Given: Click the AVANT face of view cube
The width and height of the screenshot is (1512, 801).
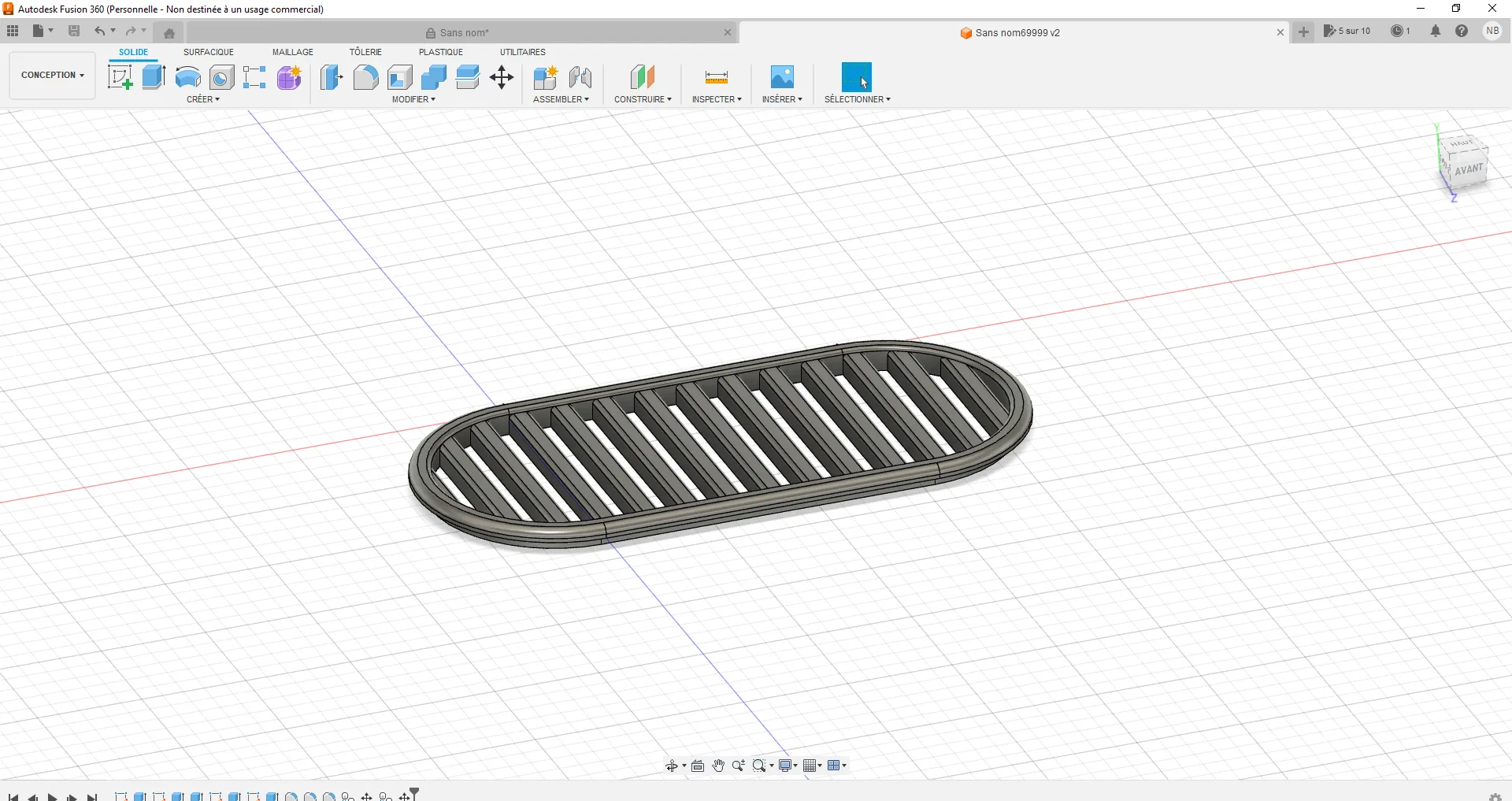Looking at the screenshot, I should [x=1469, y=170].
